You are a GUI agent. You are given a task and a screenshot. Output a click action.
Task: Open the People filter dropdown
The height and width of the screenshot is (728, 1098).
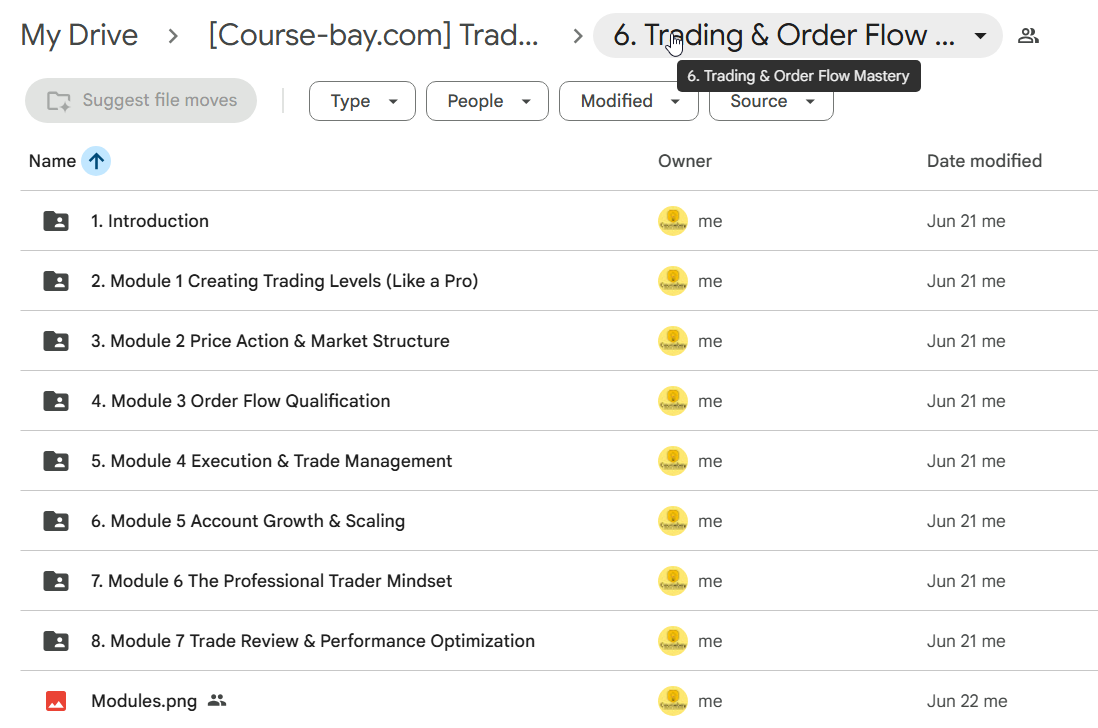tap(487, 101)
